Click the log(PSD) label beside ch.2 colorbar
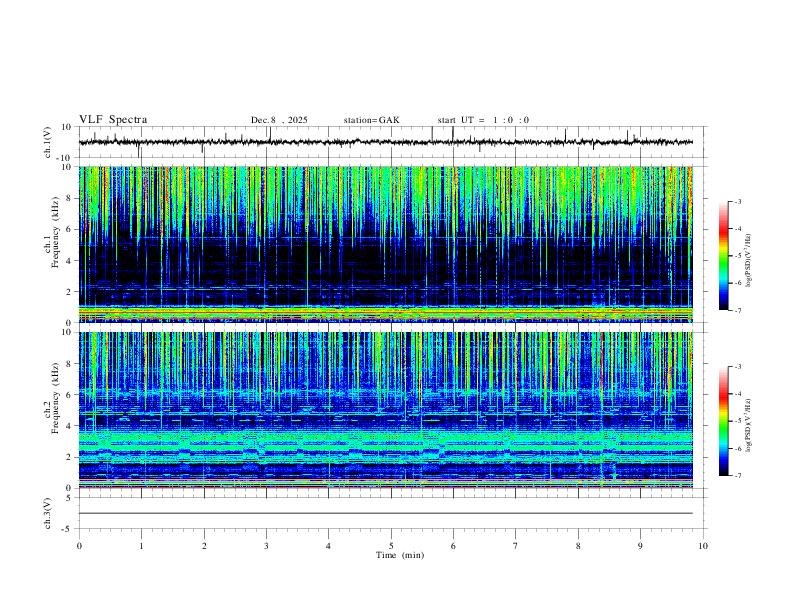The image size is (792, 612). 749,425
